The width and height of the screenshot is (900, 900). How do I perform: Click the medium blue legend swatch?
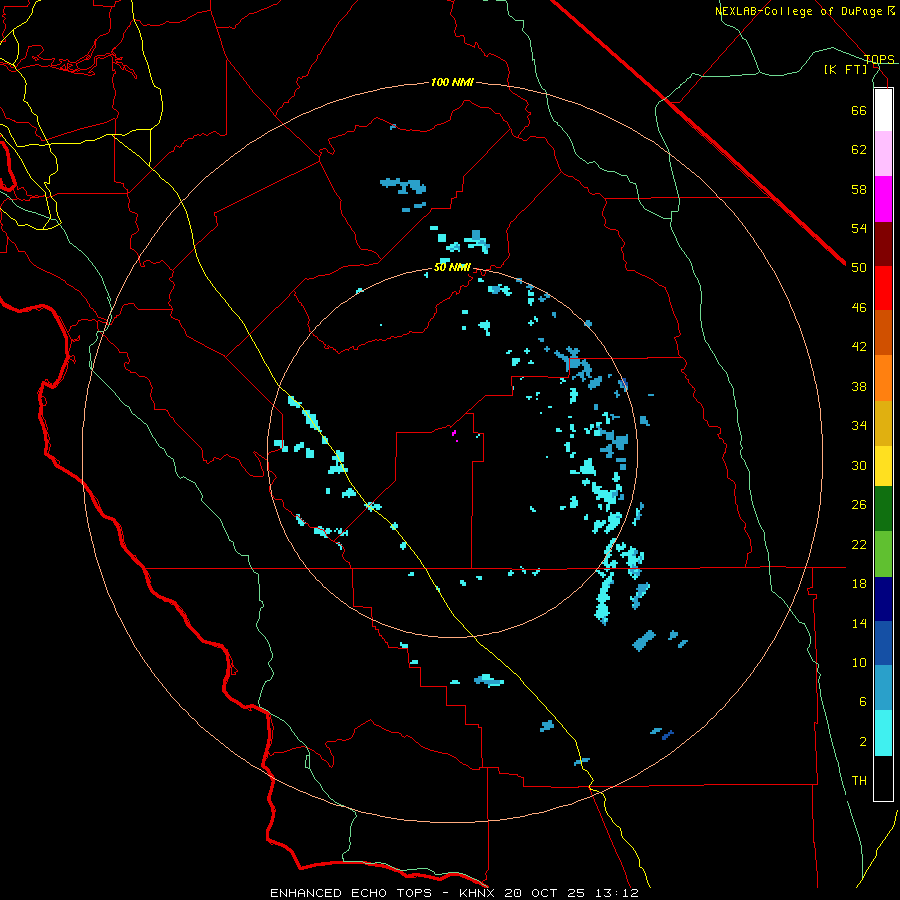point(883,643)
